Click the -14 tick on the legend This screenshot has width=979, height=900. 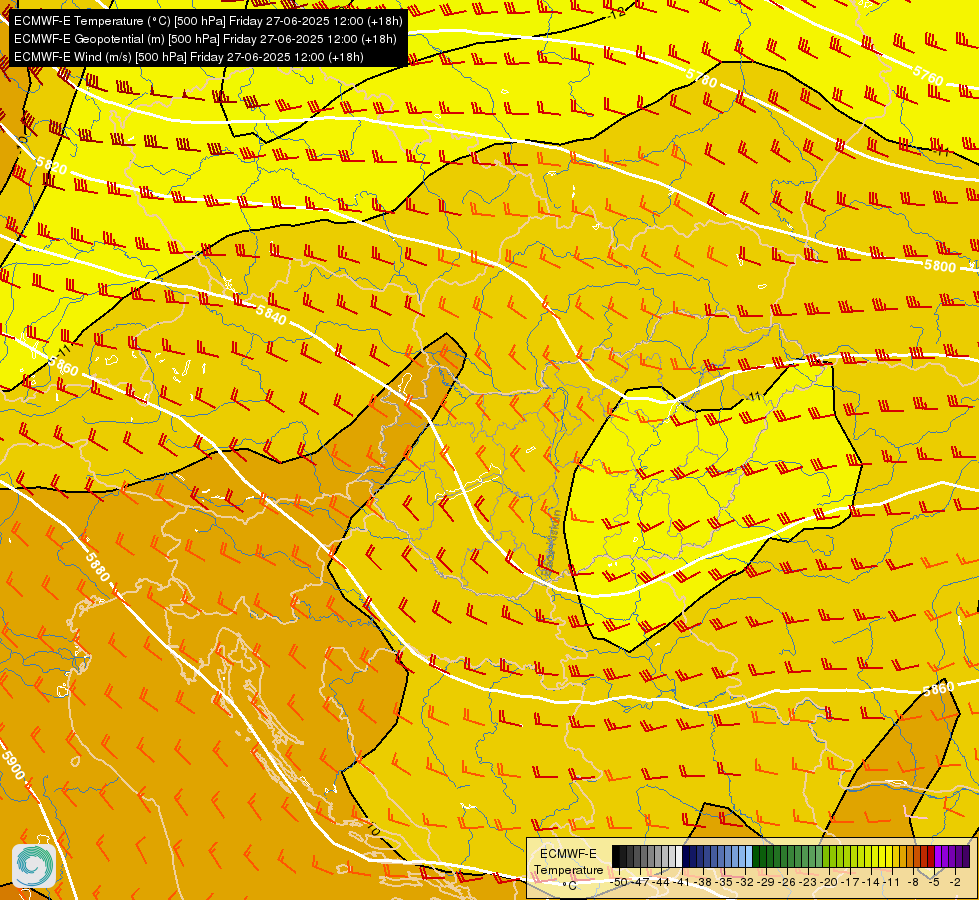(871, 882)
